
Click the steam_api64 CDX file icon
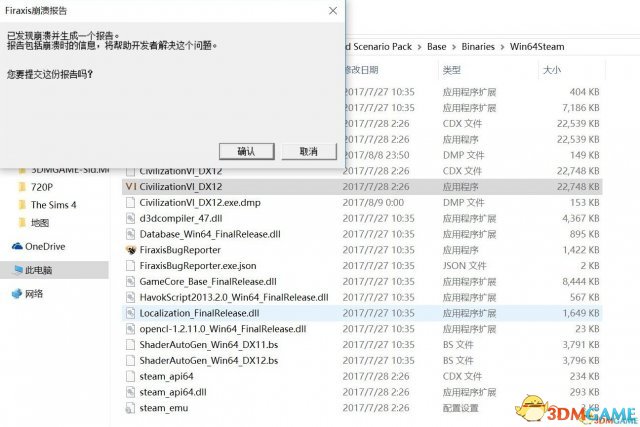[131, 376]
